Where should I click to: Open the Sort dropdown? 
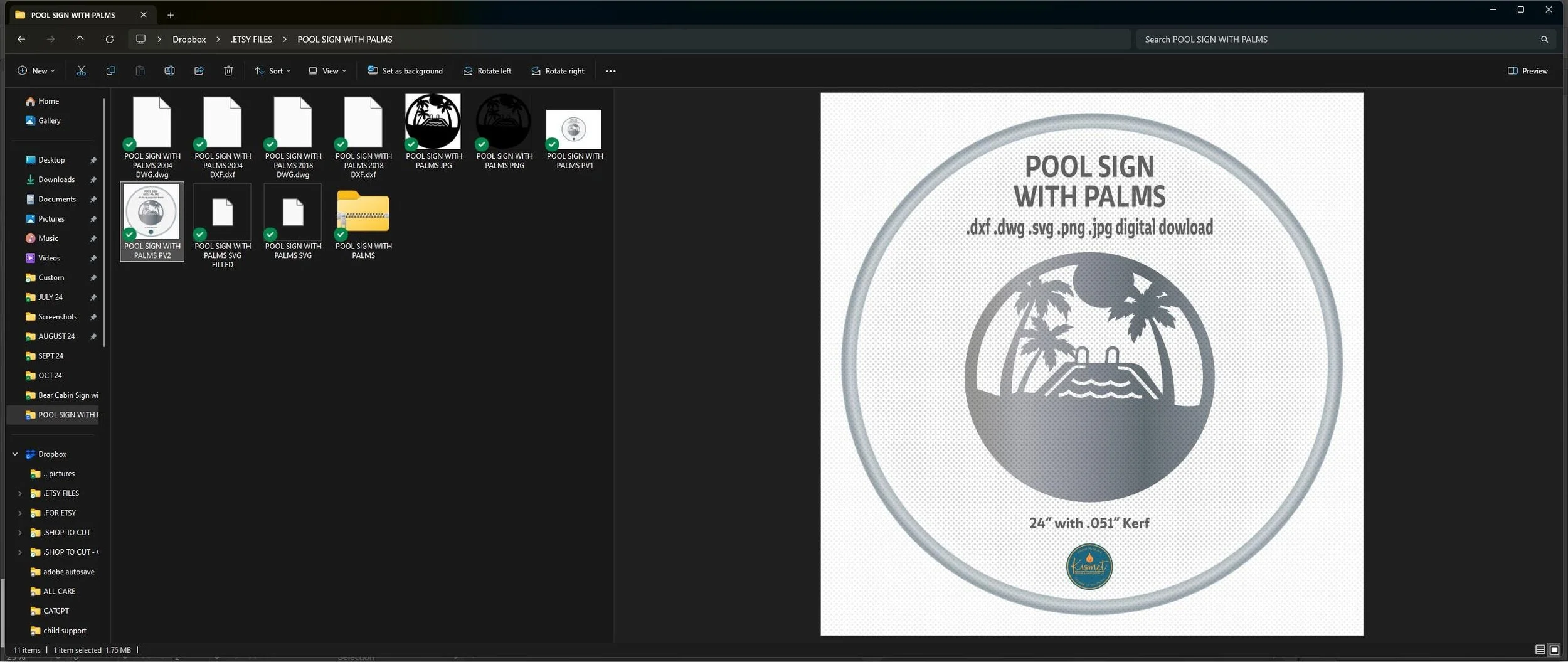[273, 71]
